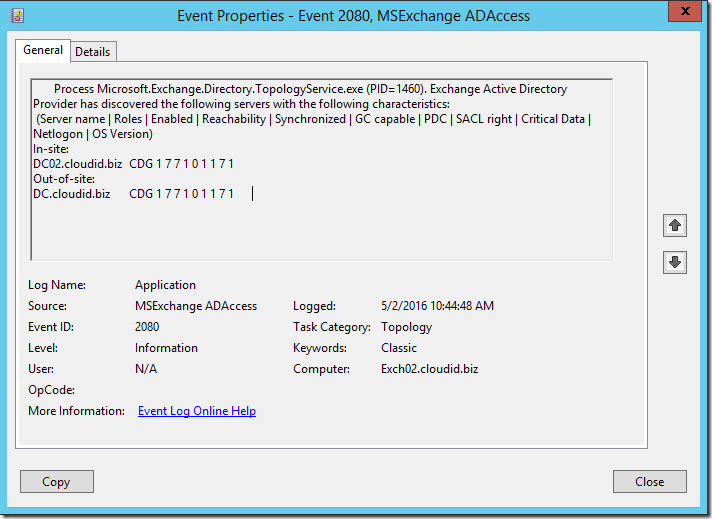Click the More Information: label
Image resolution: width=712 pixels, height=519 pixels.
click(76, 411)
